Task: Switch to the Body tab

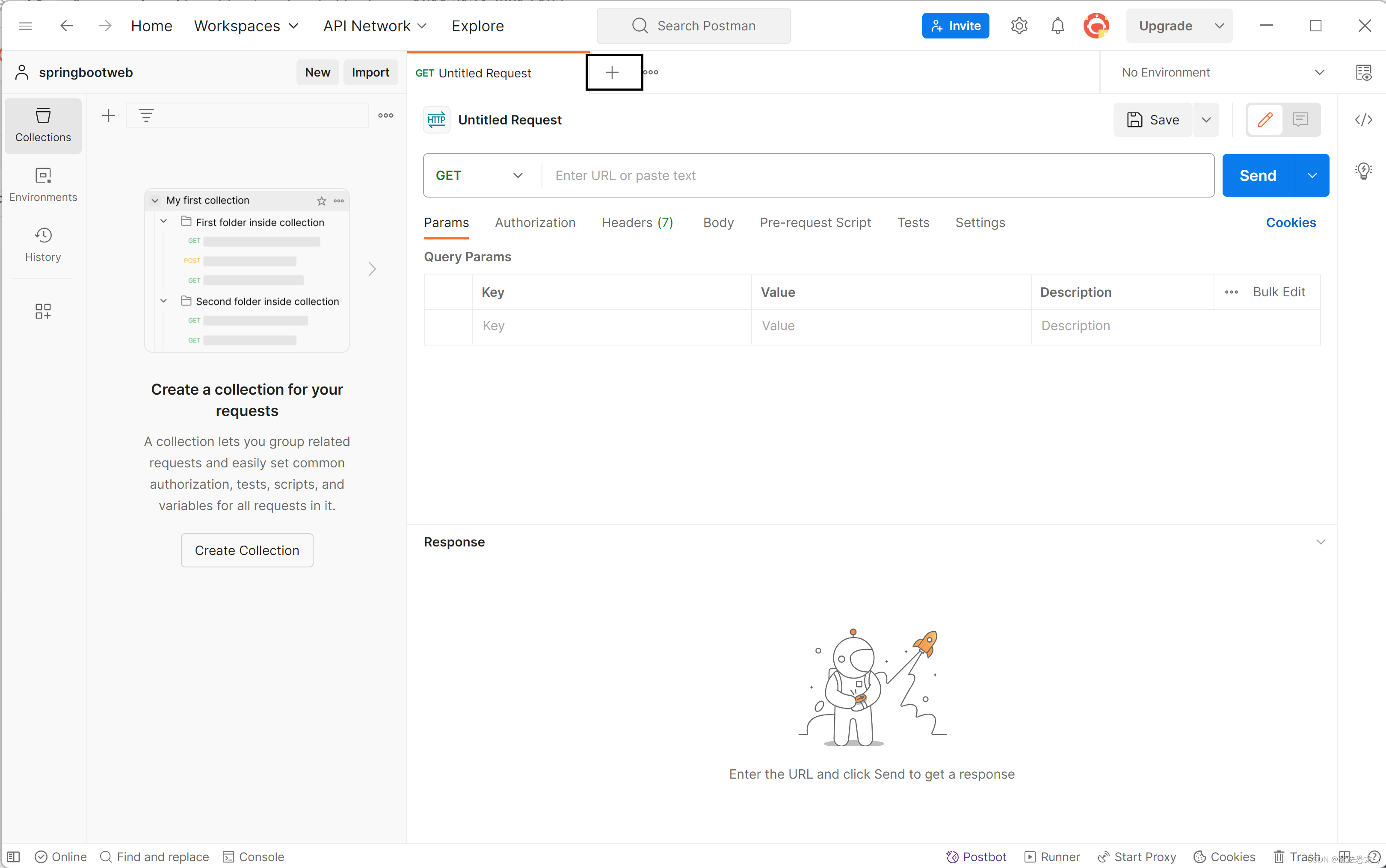Action: (x=718, y=223)
